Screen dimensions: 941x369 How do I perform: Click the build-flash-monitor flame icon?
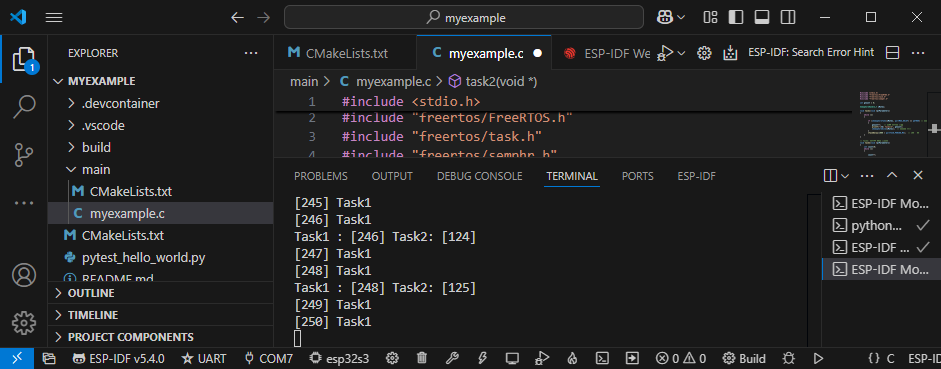[x=572, y=359]
